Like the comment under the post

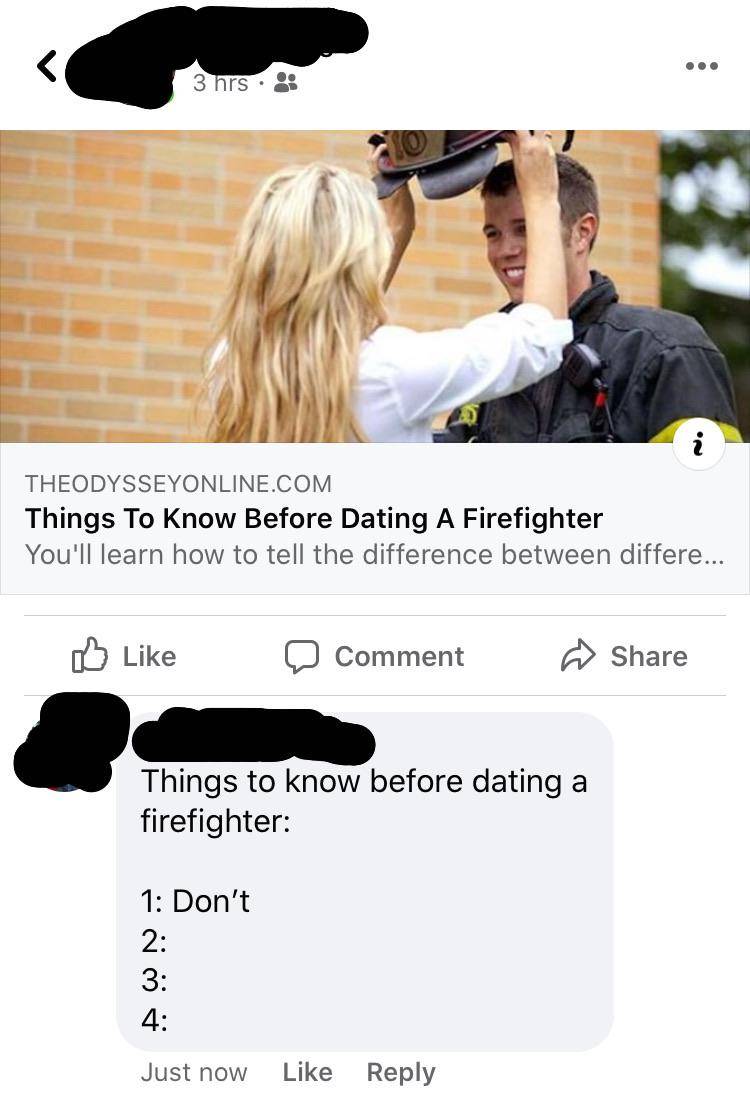click(x=307, y=1072)
